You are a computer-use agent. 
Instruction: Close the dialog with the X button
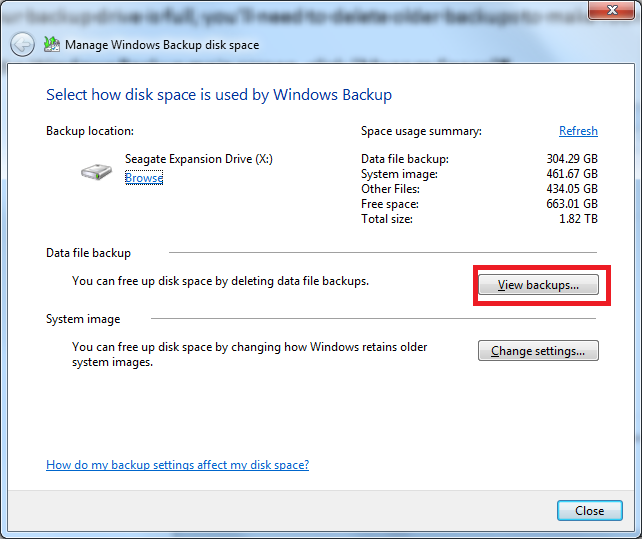[612, 10]
